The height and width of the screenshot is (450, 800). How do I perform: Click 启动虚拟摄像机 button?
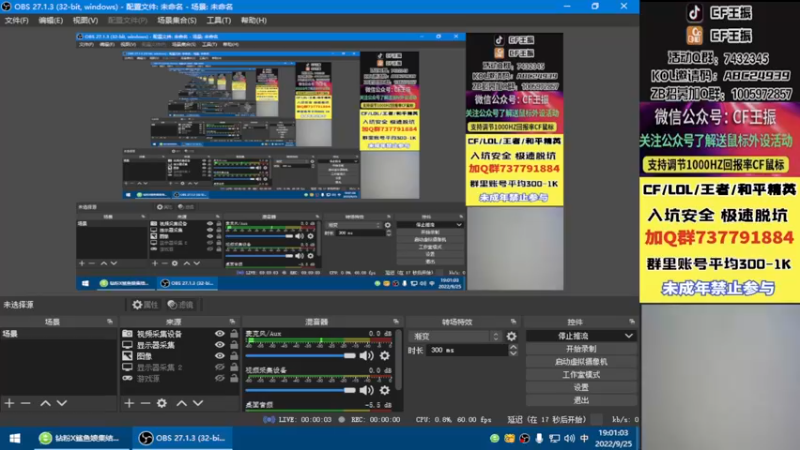[x=581, y=362]
